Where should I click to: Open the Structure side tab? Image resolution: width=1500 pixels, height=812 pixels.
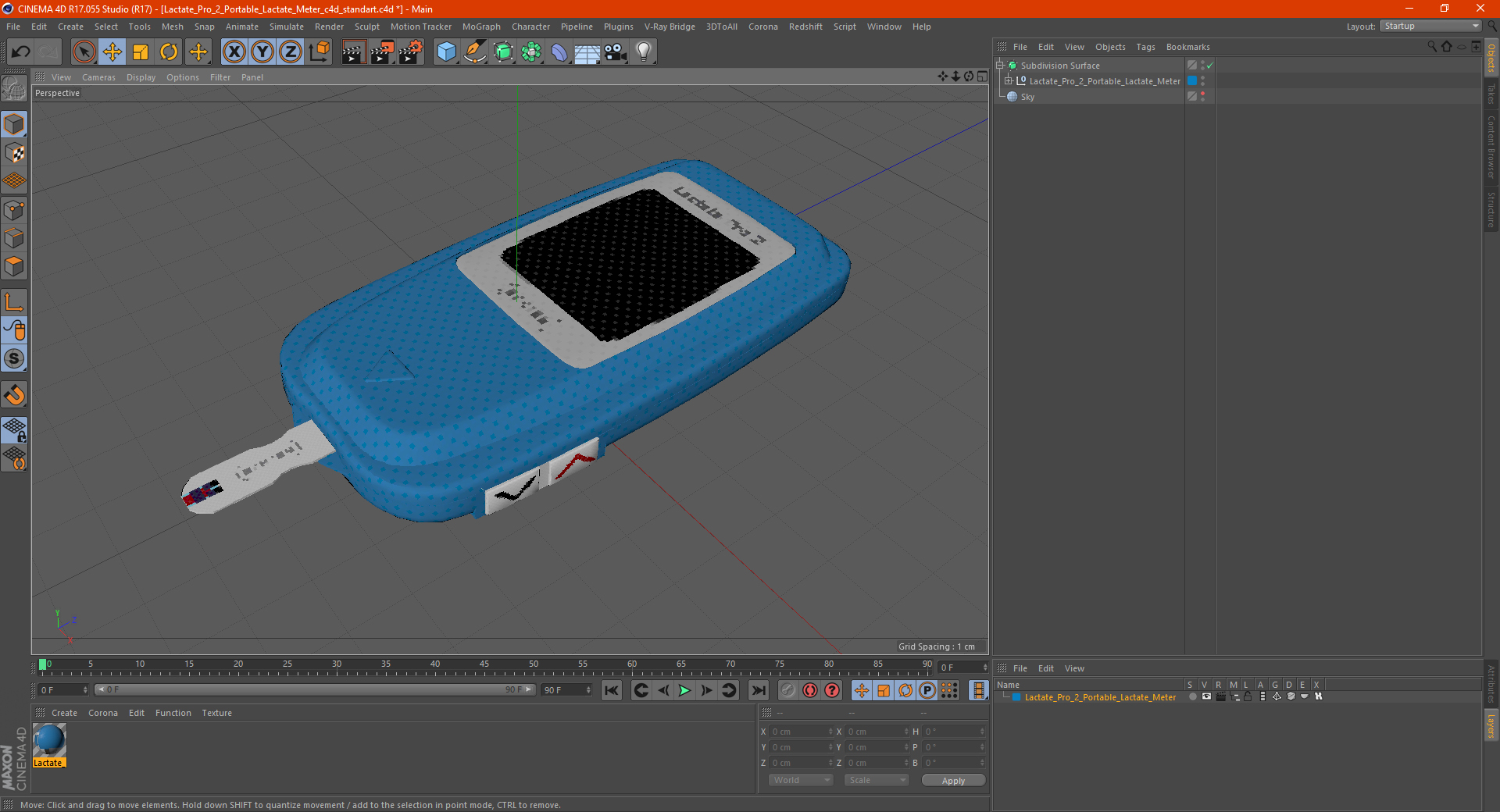point(1491,209)
